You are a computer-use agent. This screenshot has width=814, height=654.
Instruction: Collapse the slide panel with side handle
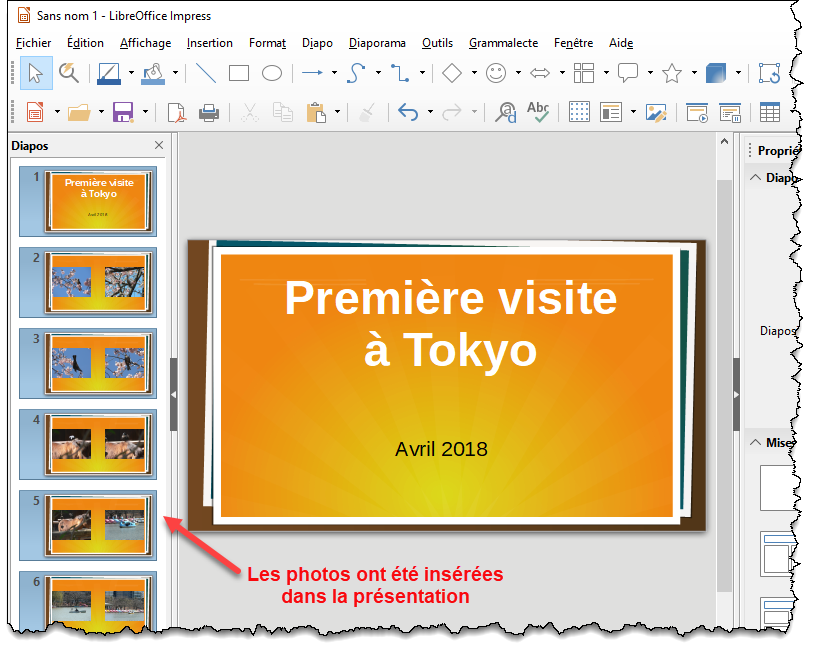(x=173, y=395)
